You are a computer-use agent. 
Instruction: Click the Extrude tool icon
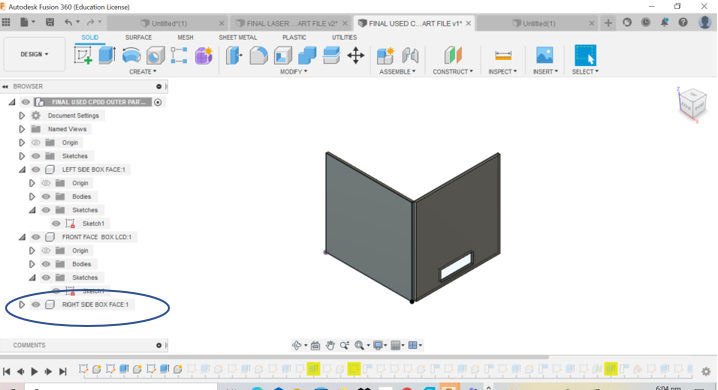coord(107,55)
